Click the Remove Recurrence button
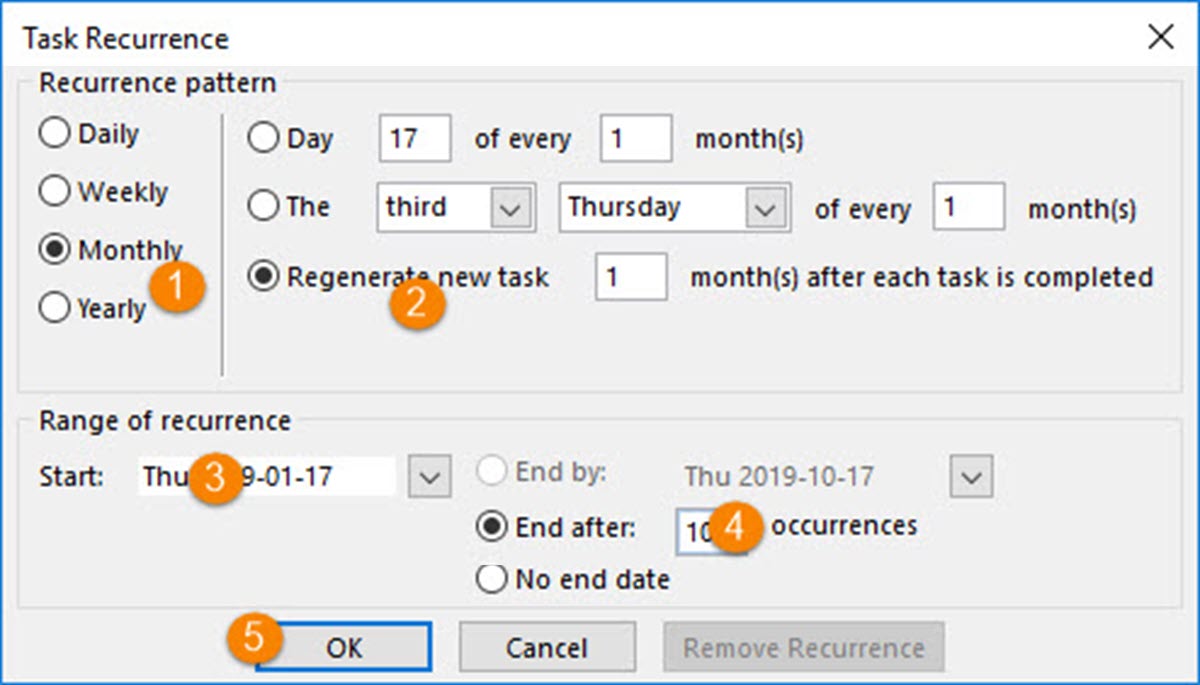This screenshot has width=1200, height=685. (805, 647)
